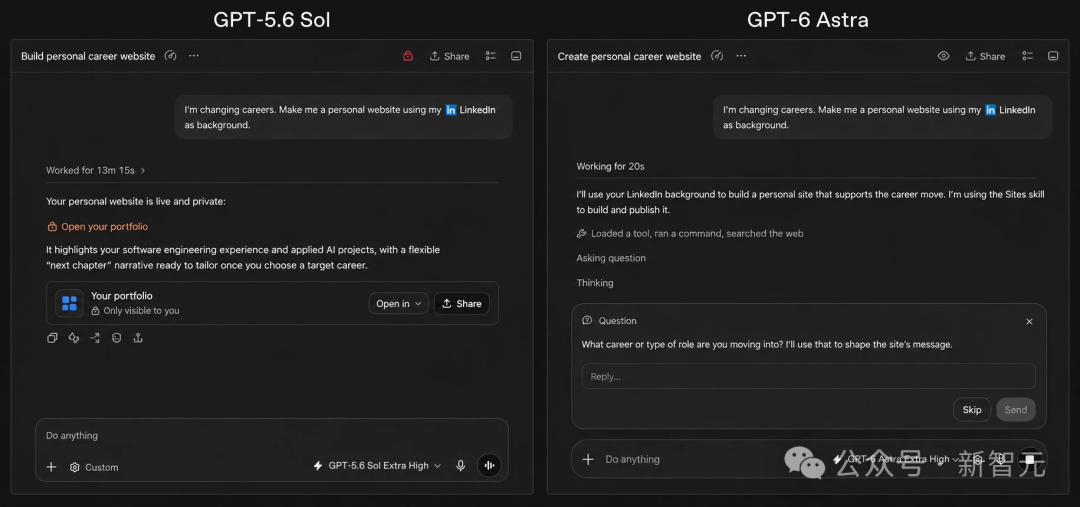Click the Reply... input field

click(x=809, y=376)
